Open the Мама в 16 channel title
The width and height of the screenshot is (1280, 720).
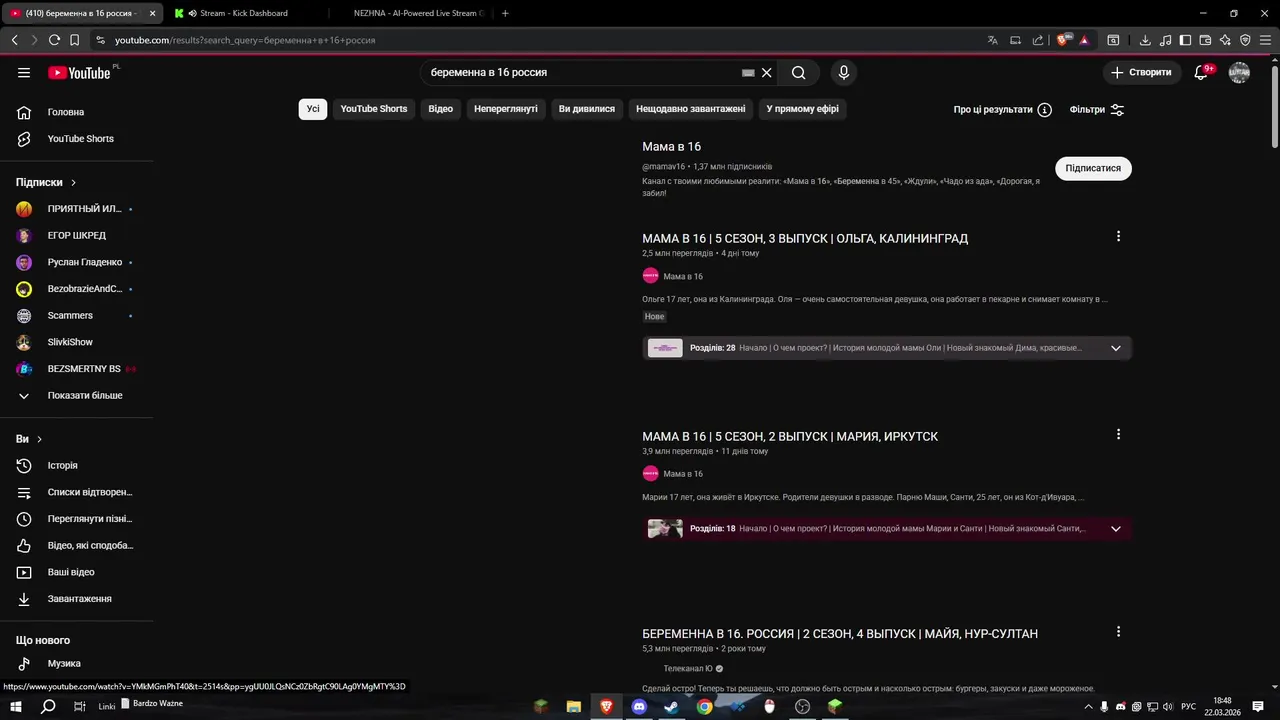[671, 147]
